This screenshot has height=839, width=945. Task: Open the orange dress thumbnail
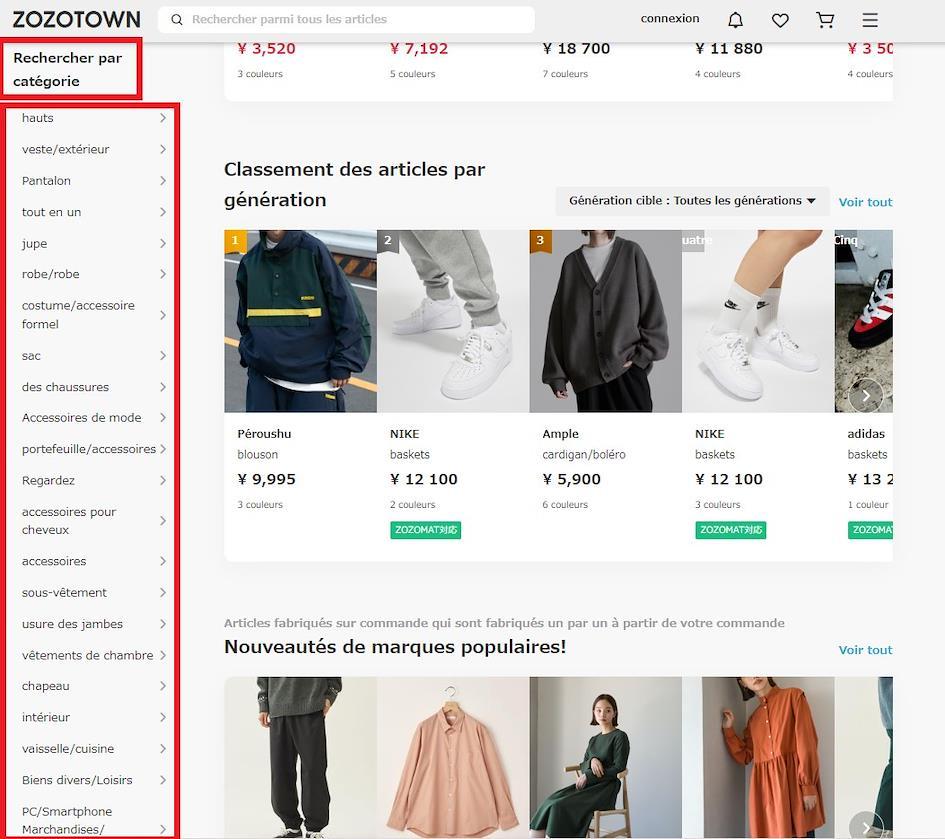[758, 758]
